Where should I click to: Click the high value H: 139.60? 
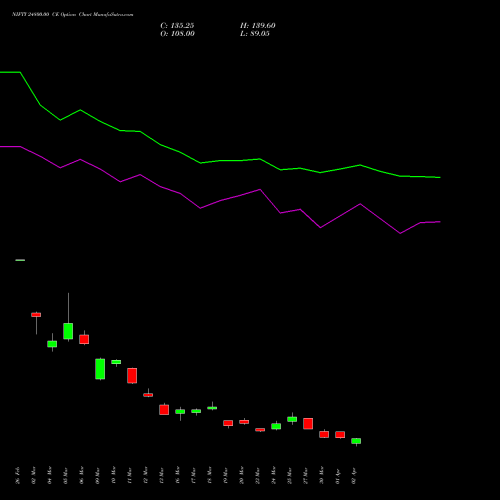click(x=258, y=26)
